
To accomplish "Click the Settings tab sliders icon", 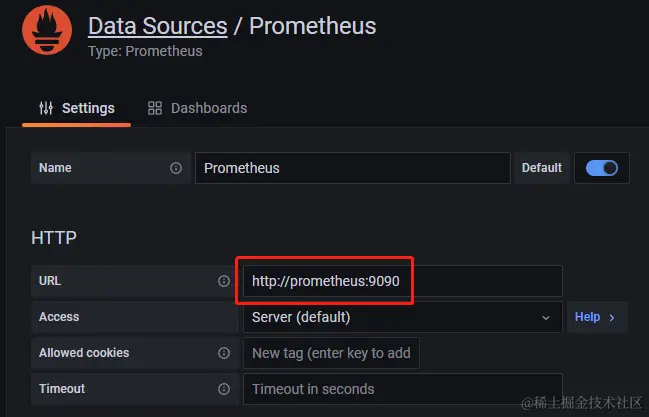I will click(x=46, y=108).
